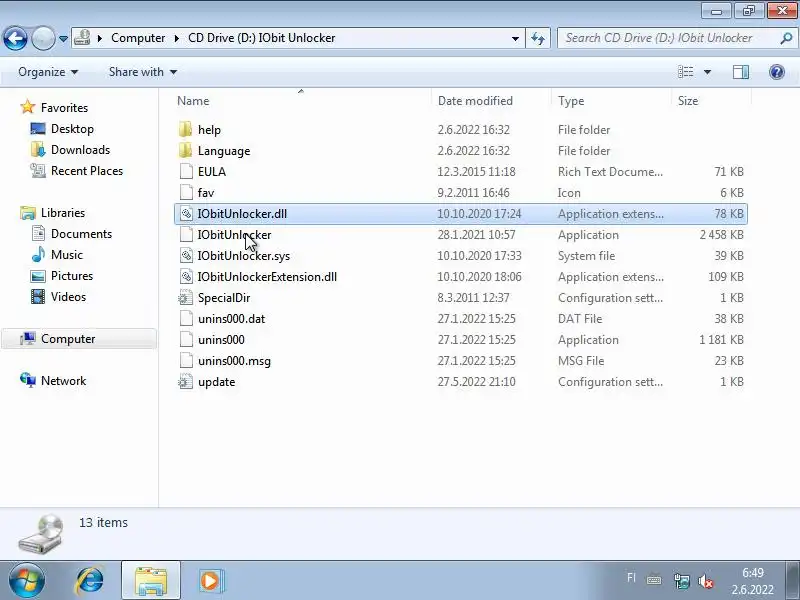Click the search magnifier icon
The width and height of the screenshot is (800, 600).
click(786, 38)
